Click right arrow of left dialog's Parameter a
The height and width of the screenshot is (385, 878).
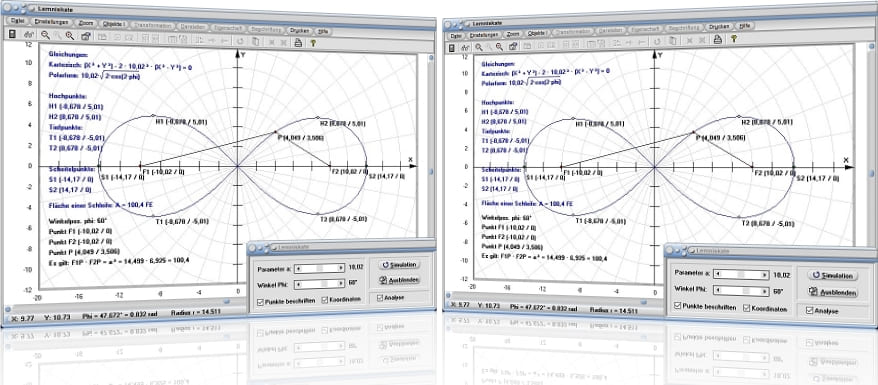(340, 269)
